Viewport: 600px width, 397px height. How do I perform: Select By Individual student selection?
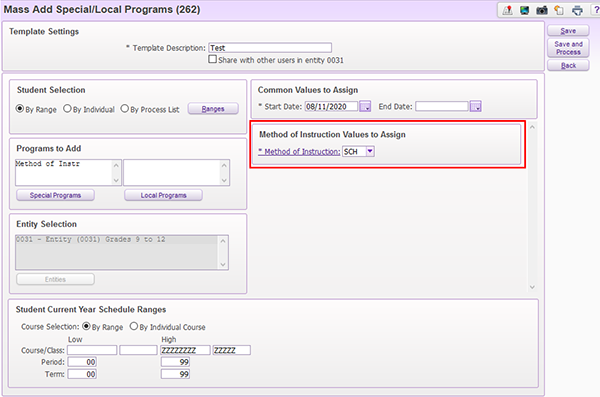[67, 109]
